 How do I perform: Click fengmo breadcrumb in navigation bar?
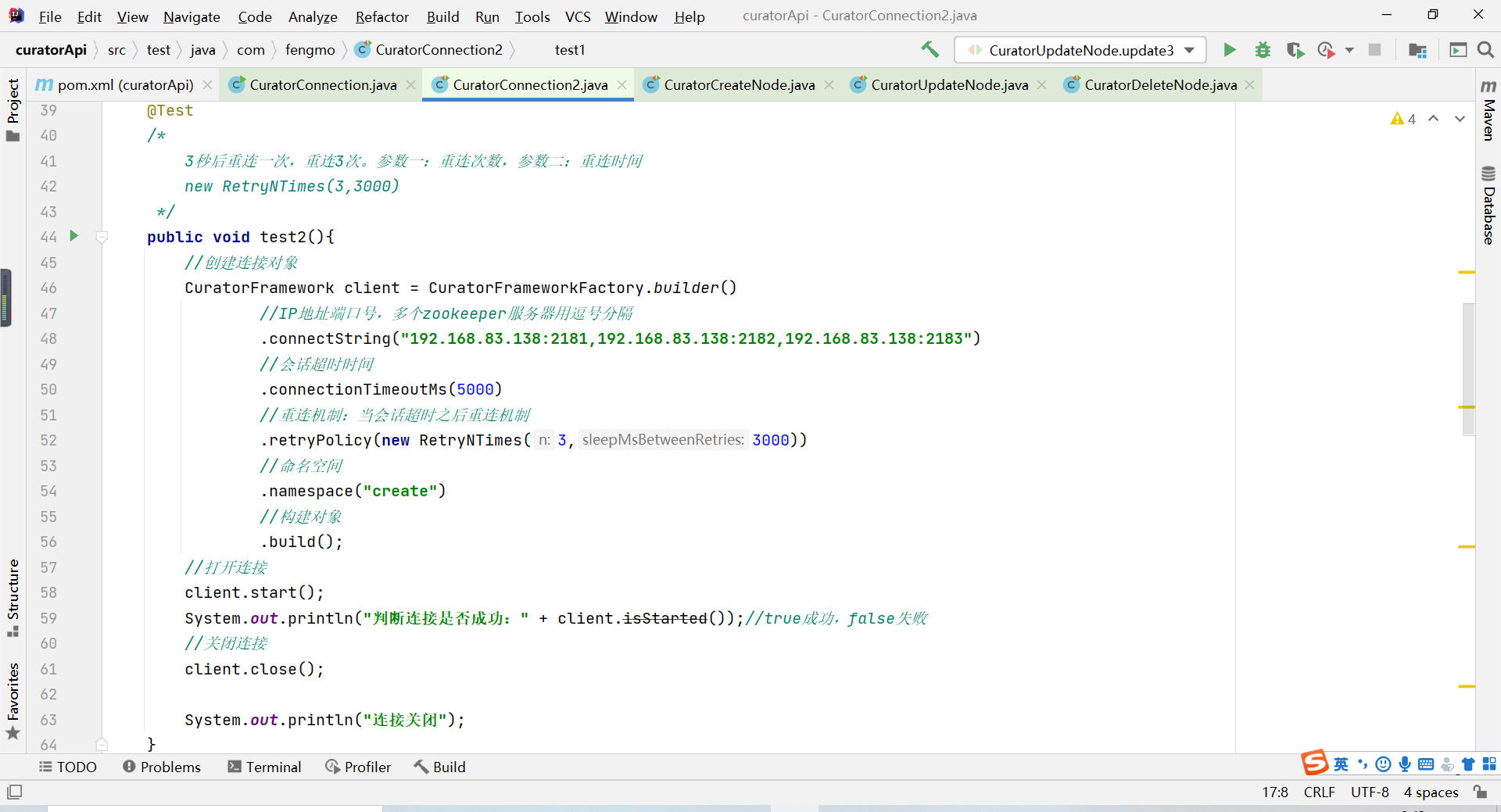310,50
